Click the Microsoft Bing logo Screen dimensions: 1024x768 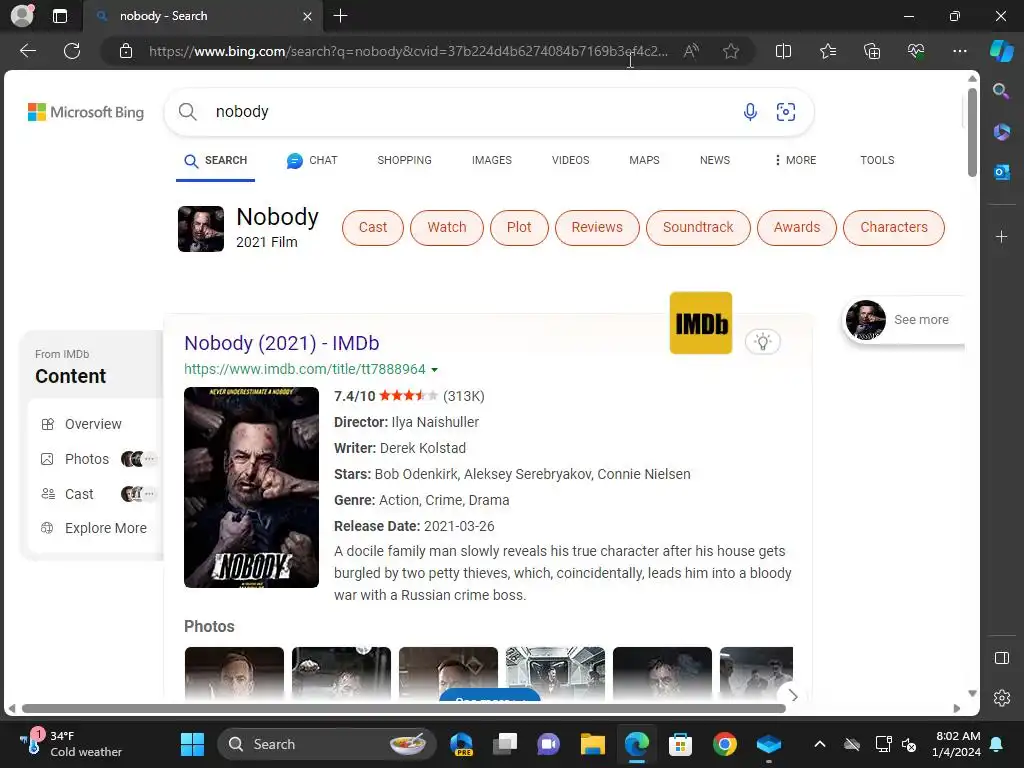(86, 112)
